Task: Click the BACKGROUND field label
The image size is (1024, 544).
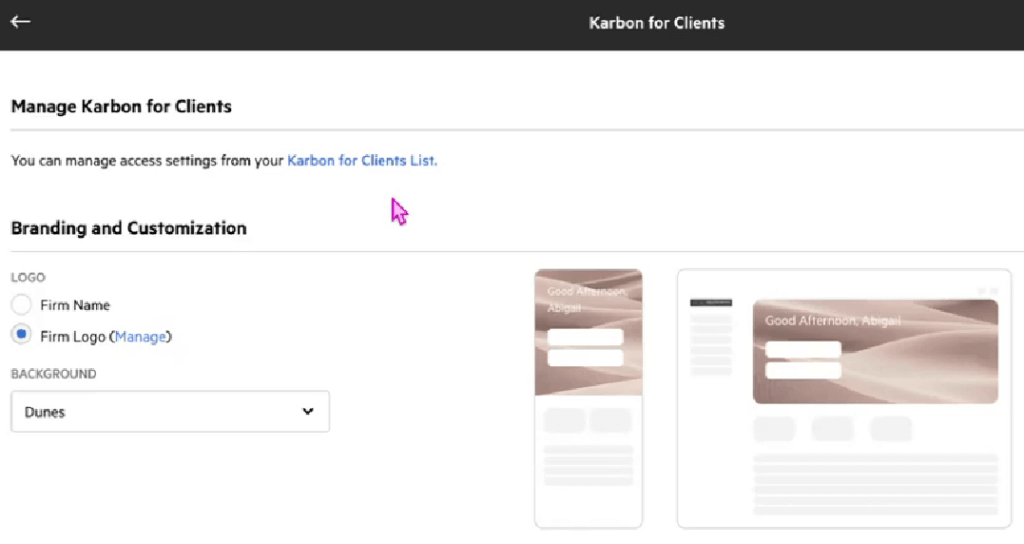Action: point(53,374)
